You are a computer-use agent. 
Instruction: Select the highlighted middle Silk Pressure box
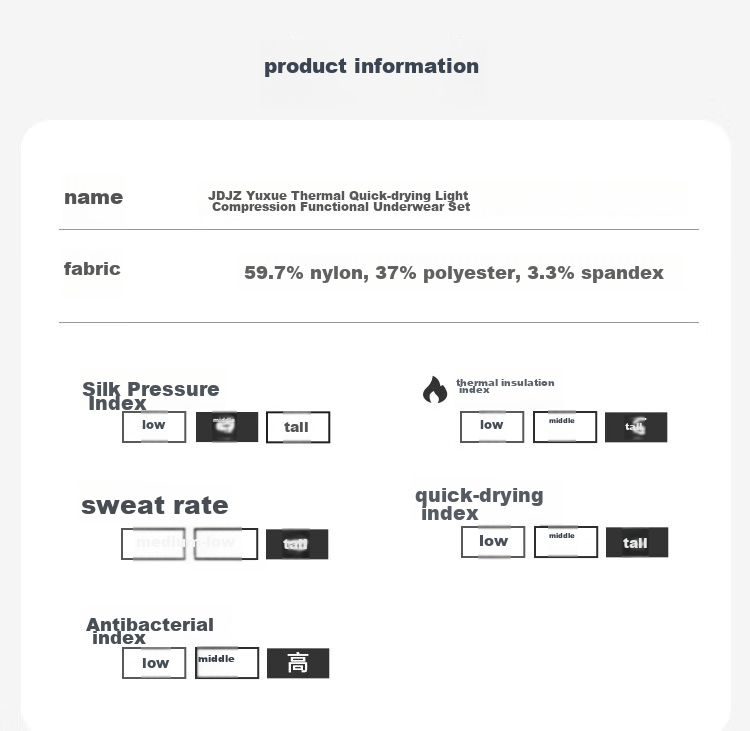coord(227,427)
